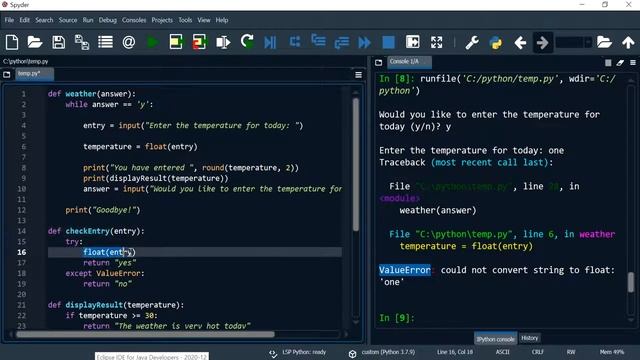Click Line 16, Col 18 status entry
640x360 pixels.
pyautogui.click(x=455, y=352)
